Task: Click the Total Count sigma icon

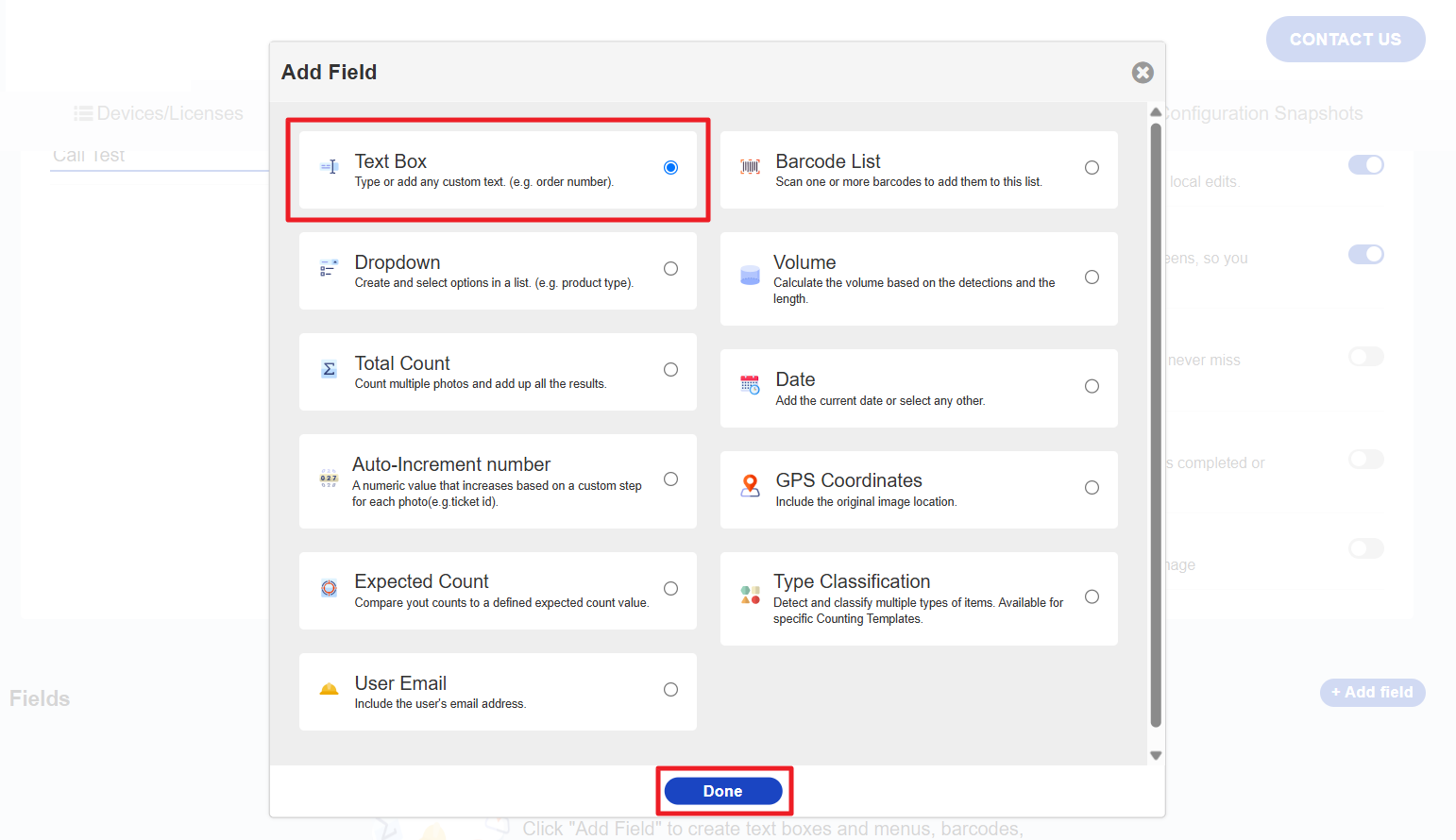Action: click(x=329, y=370)
